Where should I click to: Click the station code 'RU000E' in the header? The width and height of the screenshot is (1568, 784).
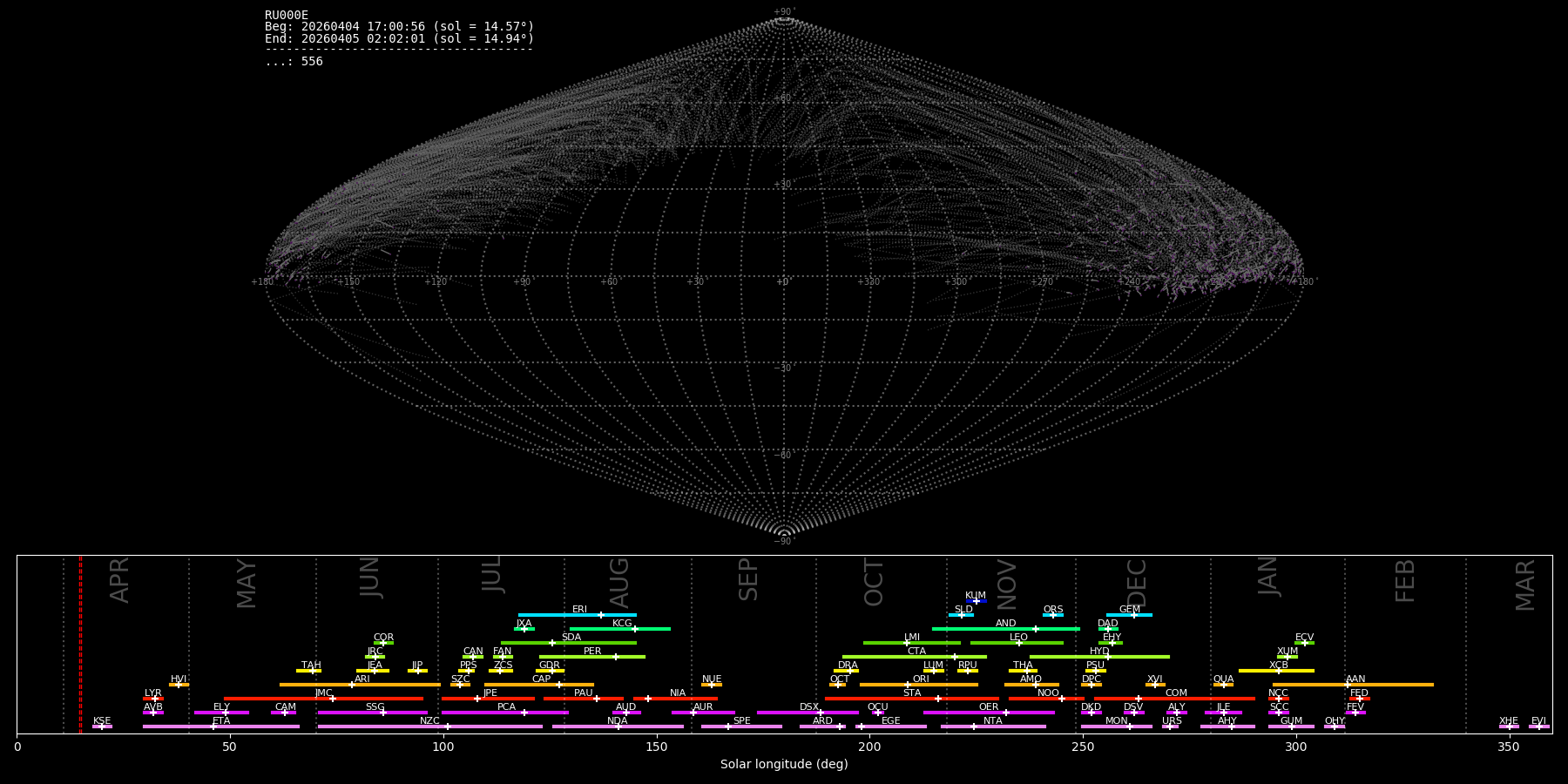pyautogui.click(x=287, y=16)
